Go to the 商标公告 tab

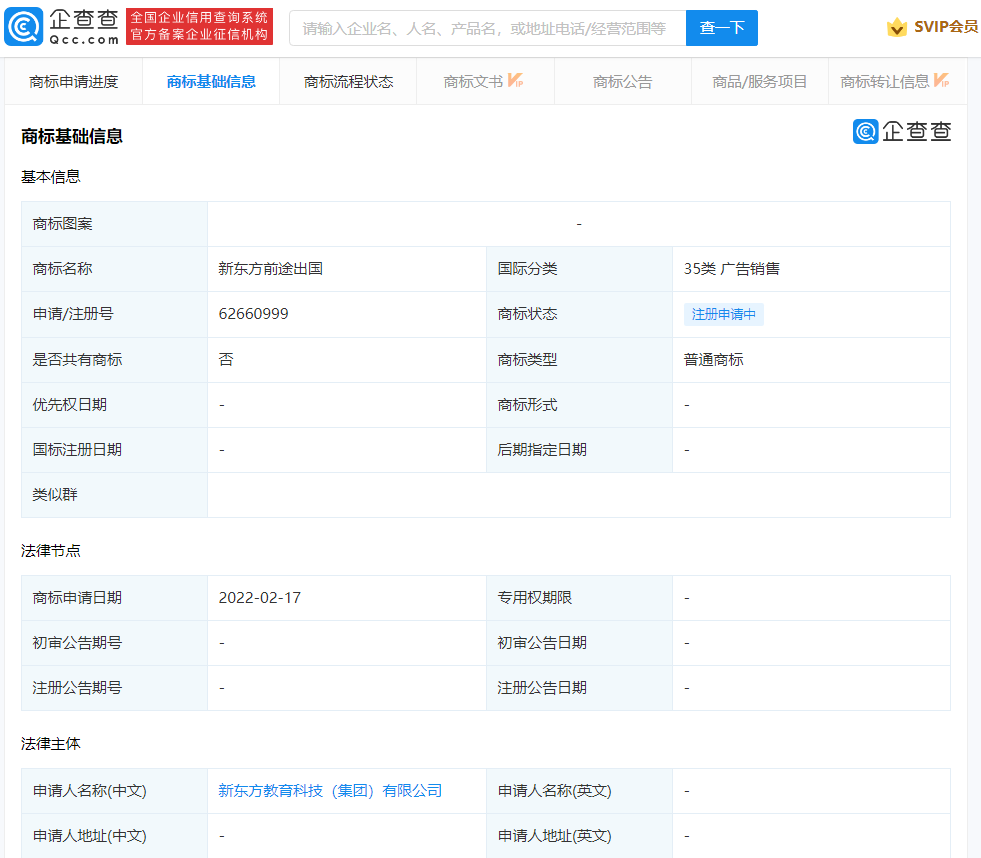[x=623, y=81]
